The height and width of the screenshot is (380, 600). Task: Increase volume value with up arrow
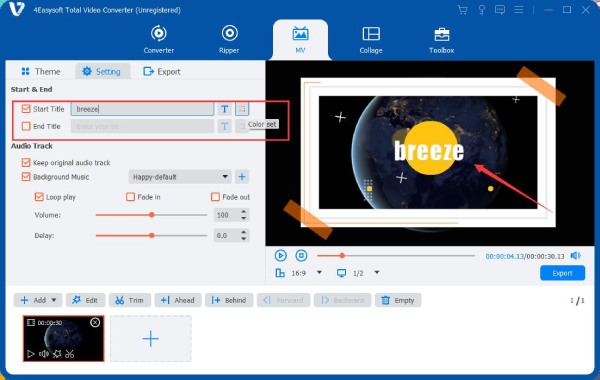pyautogui.click(x=244, y=212)
